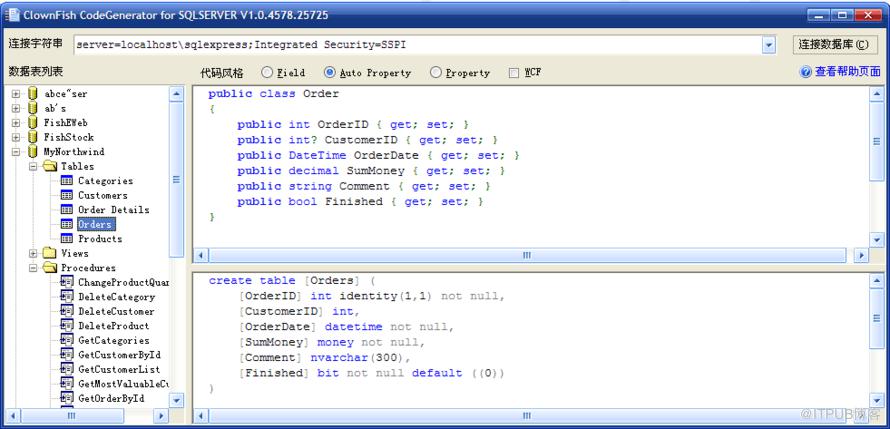Expand the ab's database node

[16, 108]
